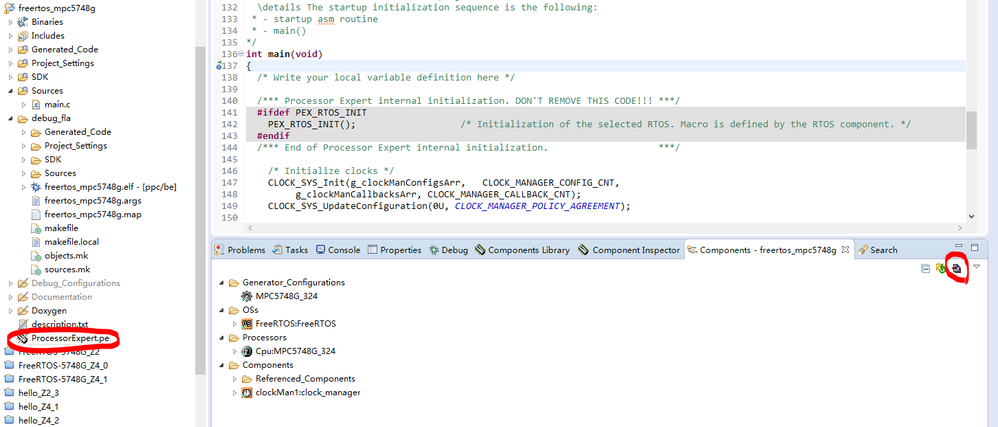The width and height of the screenshot is (998, 427).
Task: Expand the Doxygen folder
Action: [11, 311]
